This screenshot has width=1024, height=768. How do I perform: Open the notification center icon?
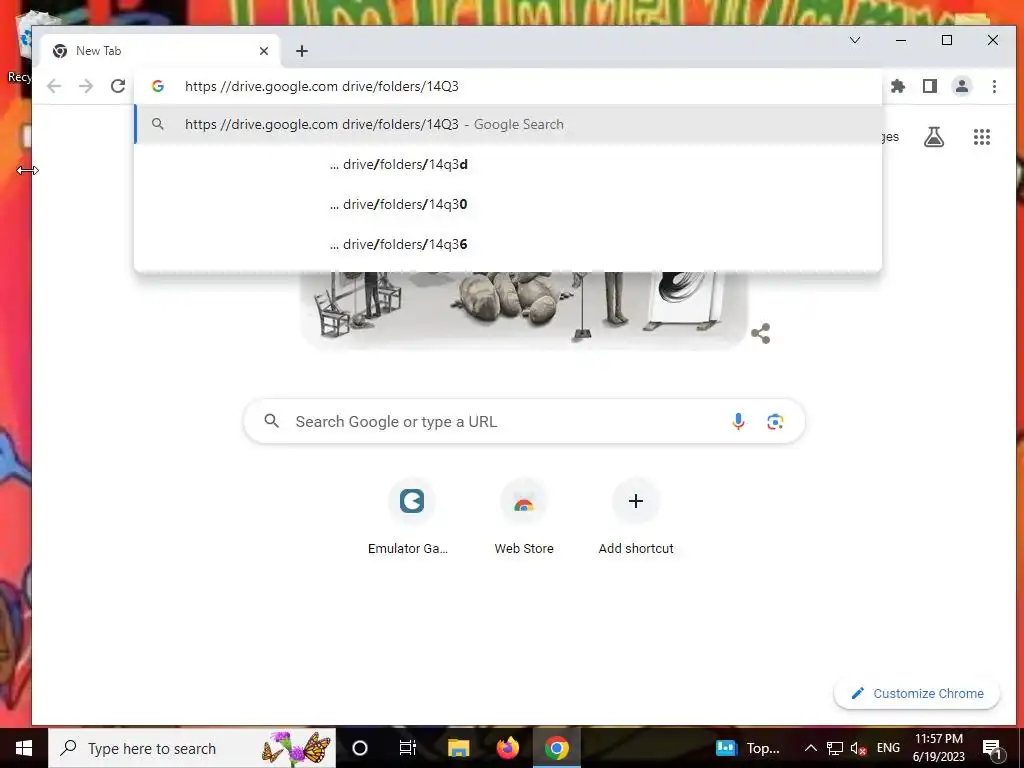coord(992,748)
